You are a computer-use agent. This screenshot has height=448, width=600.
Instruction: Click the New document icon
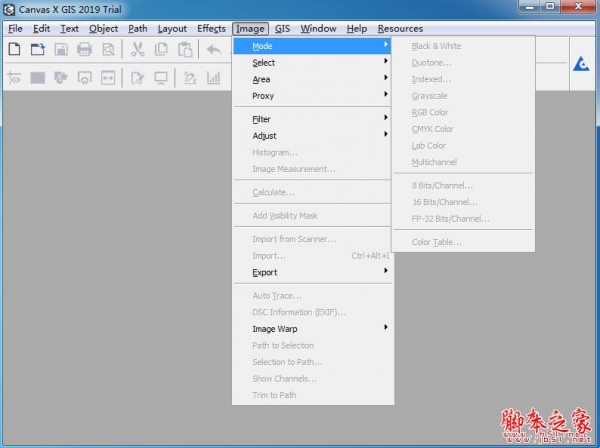(x=15, y=49)
